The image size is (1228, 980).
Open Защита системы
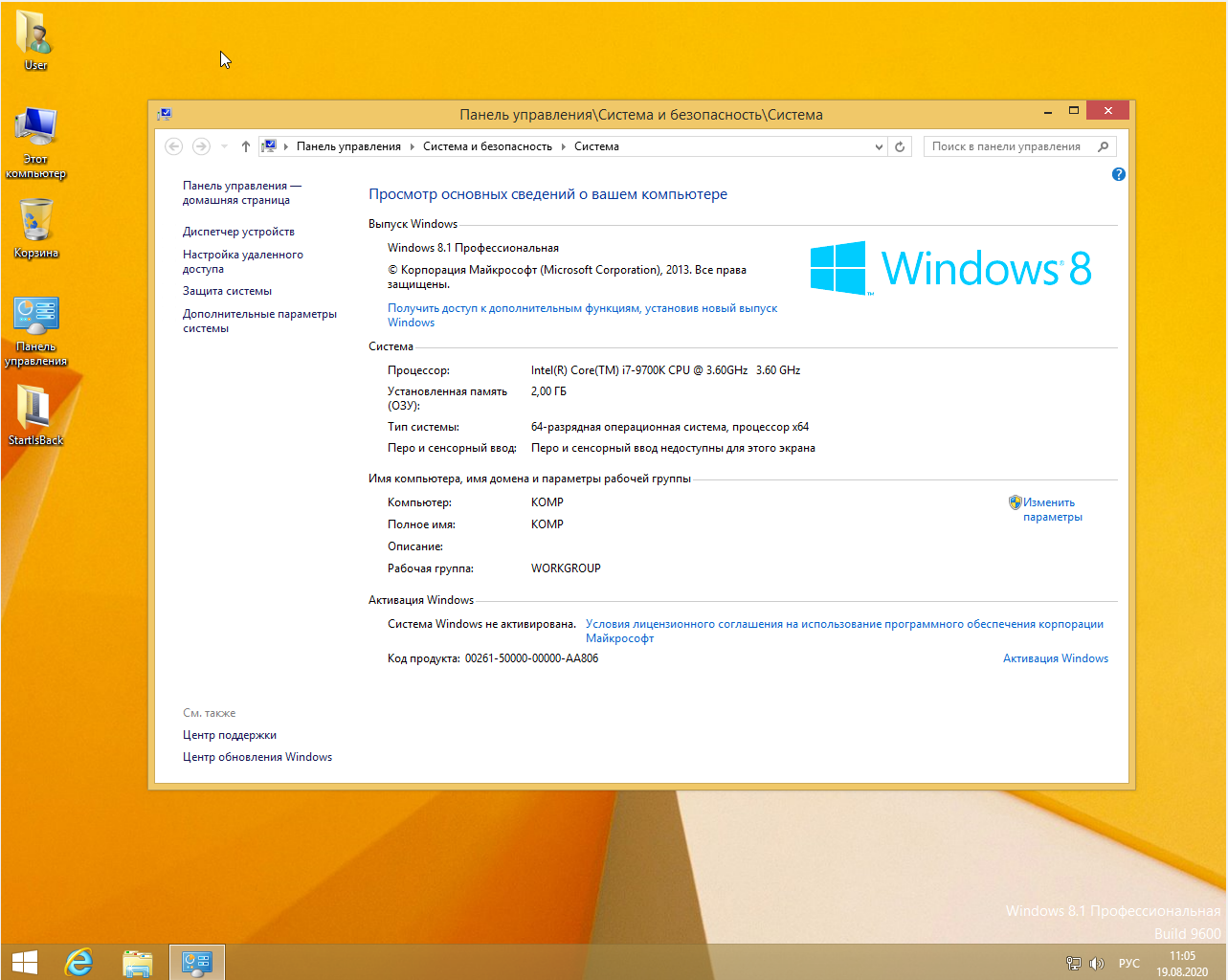227,291
